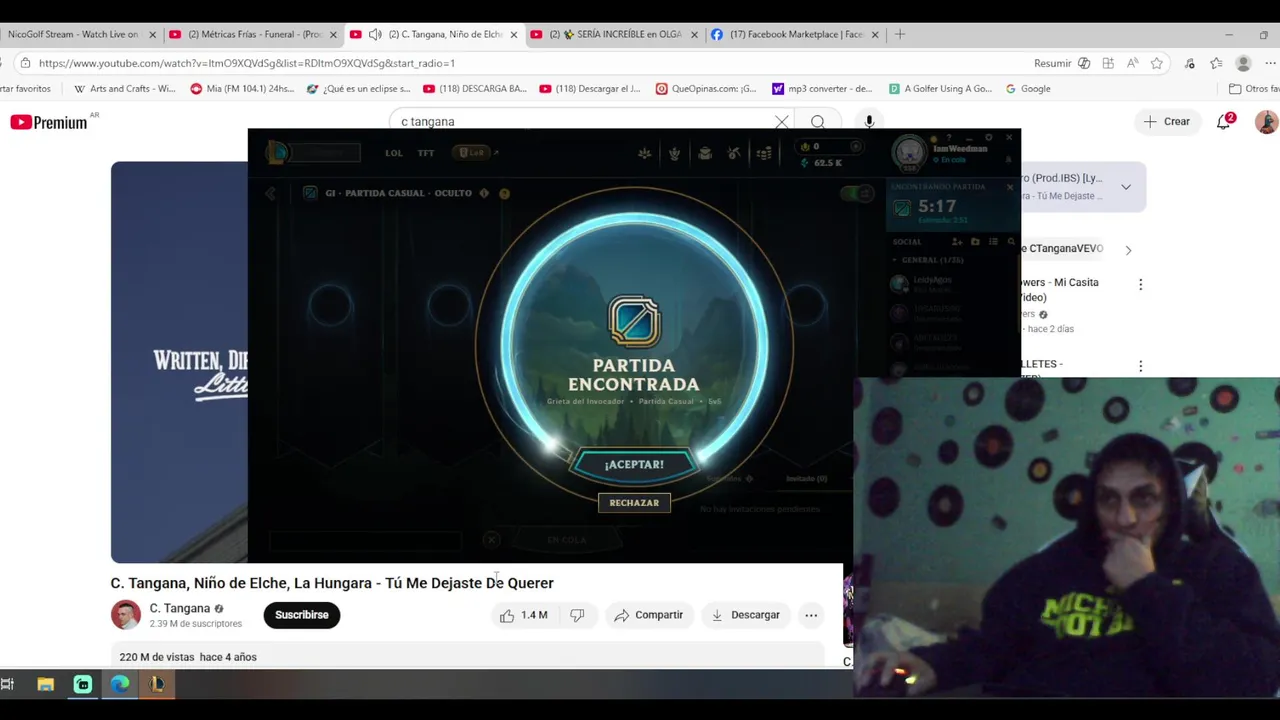
Task: Collapse the playlist panel chevron
Action: point(1126,187)
